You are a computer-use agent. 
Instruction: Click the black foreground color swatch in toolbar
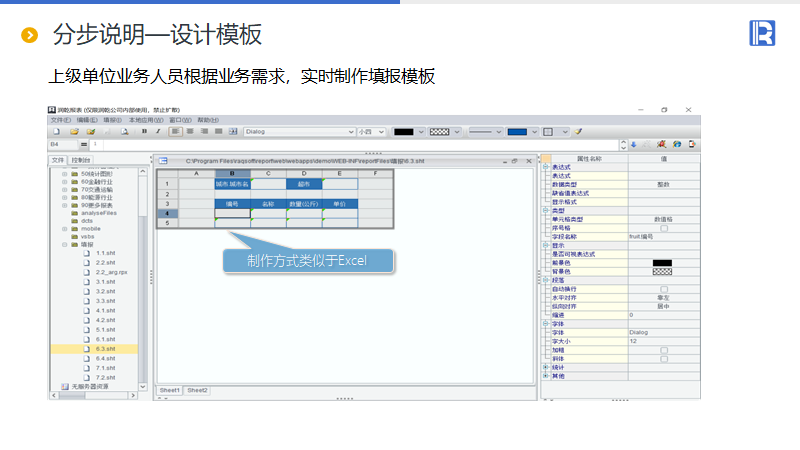click(x=404, y=132)
